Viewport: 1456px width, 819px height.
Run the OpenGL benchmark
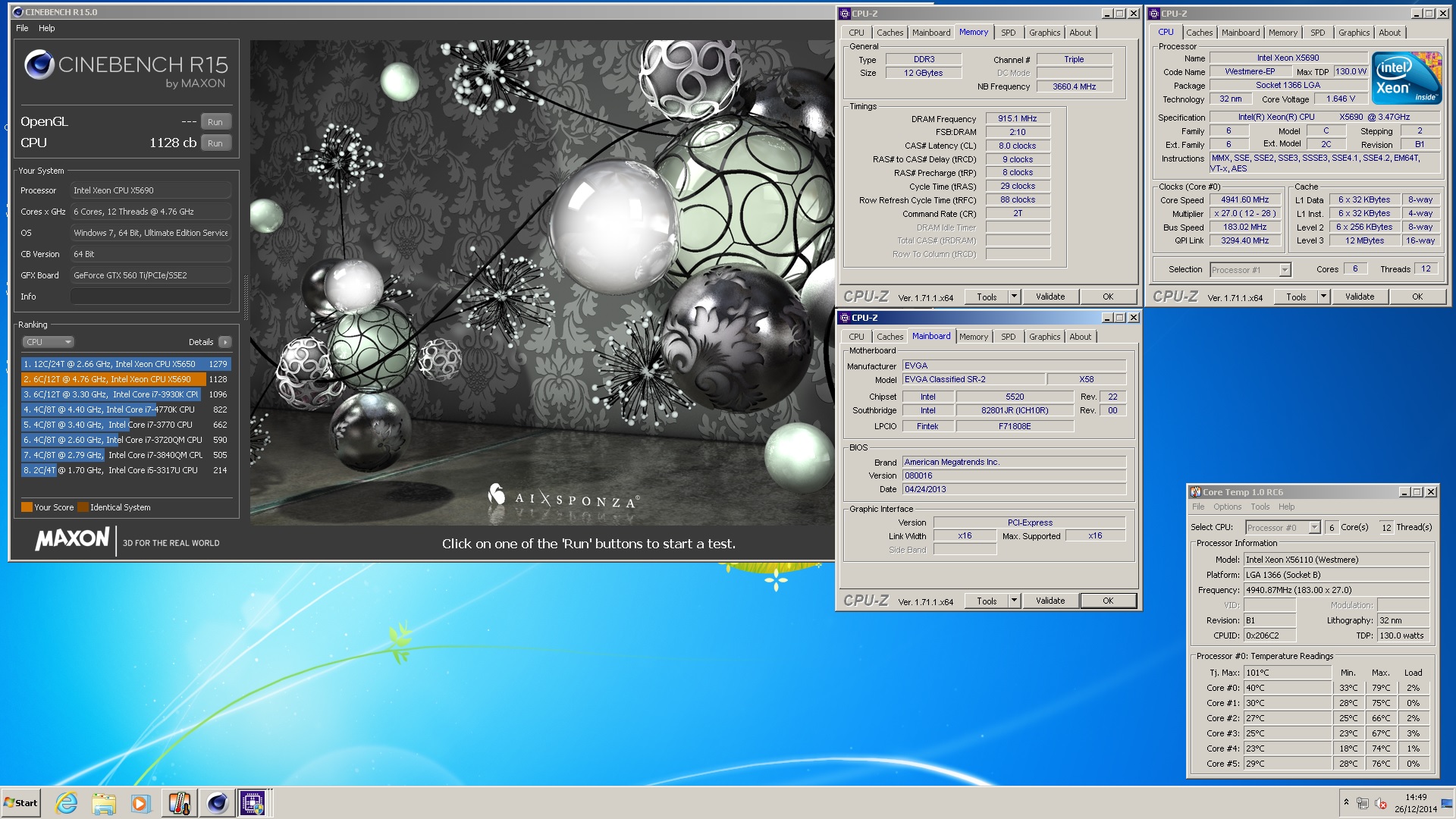215,122
